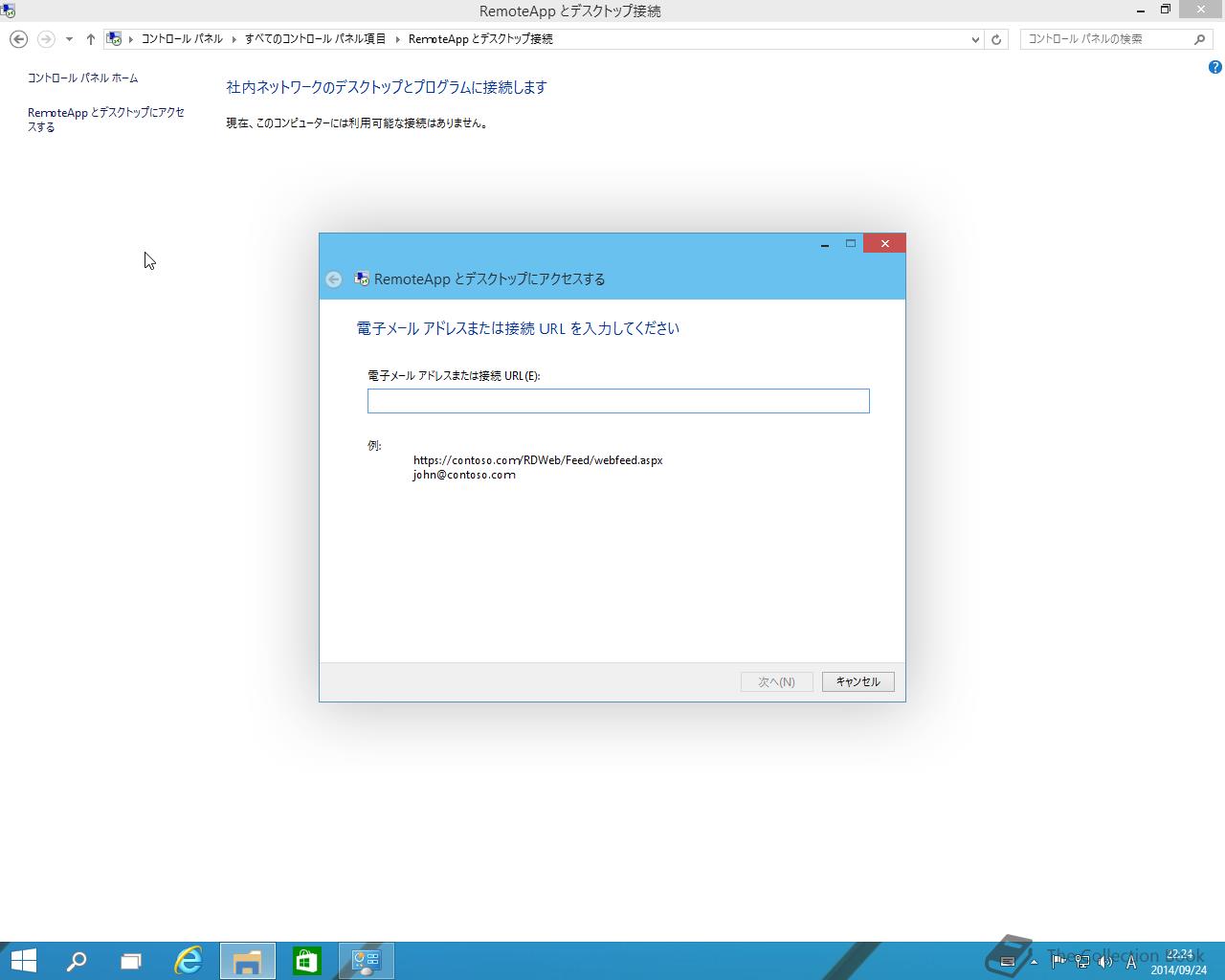Image resolution: width=1225 pixels, height=980 pixels.
Task: Select RemoteApp とデスクトップ接続 breadcrumb
Action: [x=480, y=39]
